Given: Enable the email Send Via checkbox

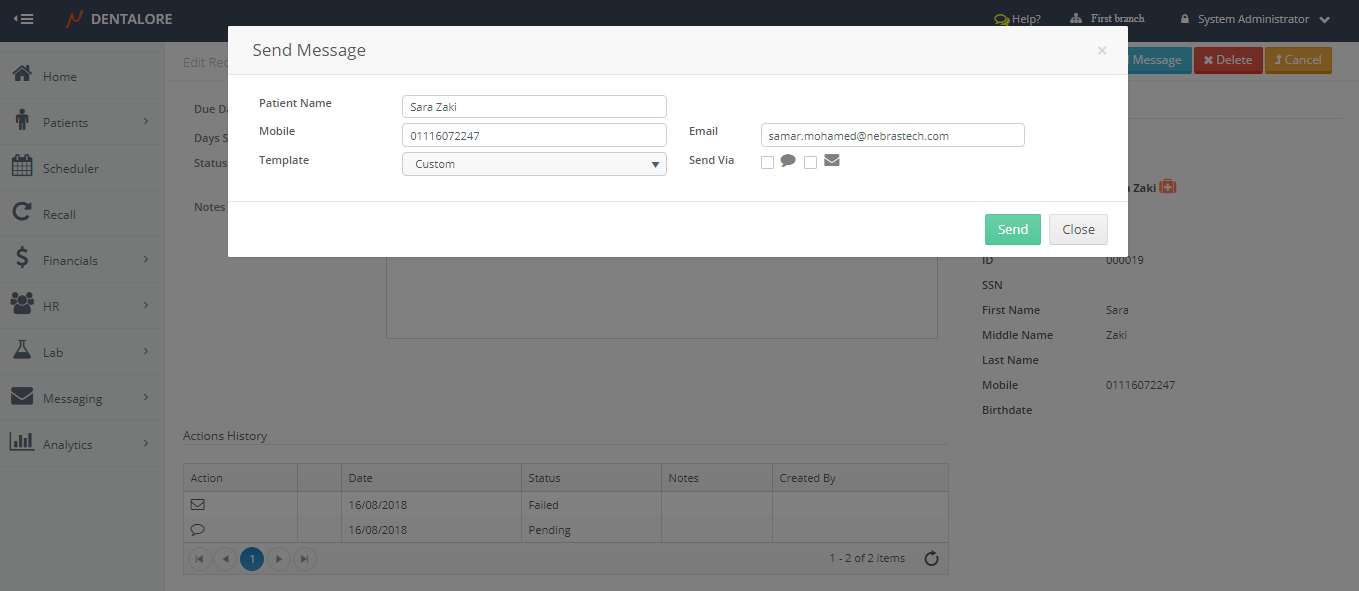Looking at the screenshot, I should tap(810, 163).
